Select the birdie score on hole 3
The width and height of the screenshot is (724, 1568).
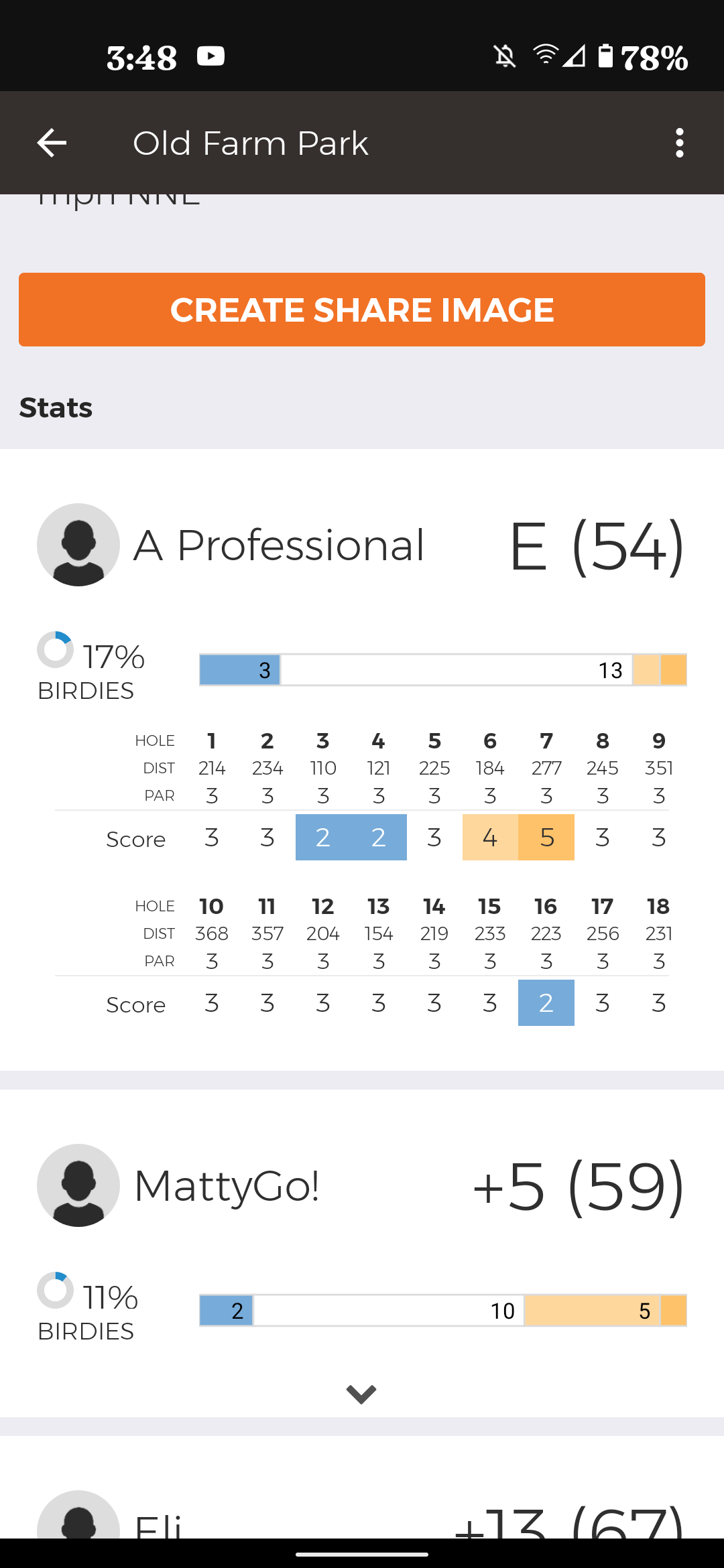[322, 837]
